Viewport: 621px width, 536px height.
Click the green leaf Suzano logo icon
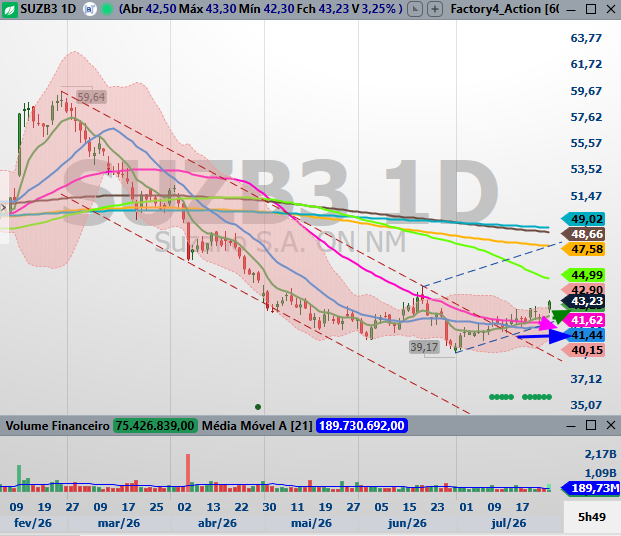click(x=9, y=9)
